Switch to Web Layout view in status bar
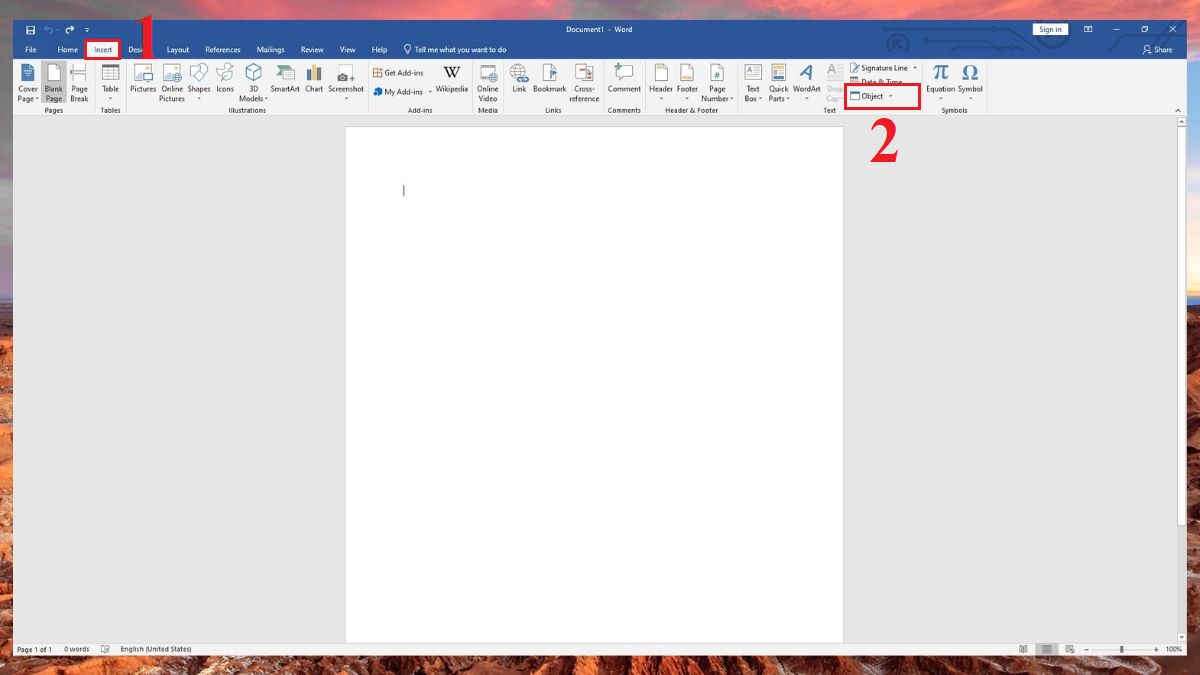The height and width of the screenshot is (675, 1200). [x=1069, y=649]
